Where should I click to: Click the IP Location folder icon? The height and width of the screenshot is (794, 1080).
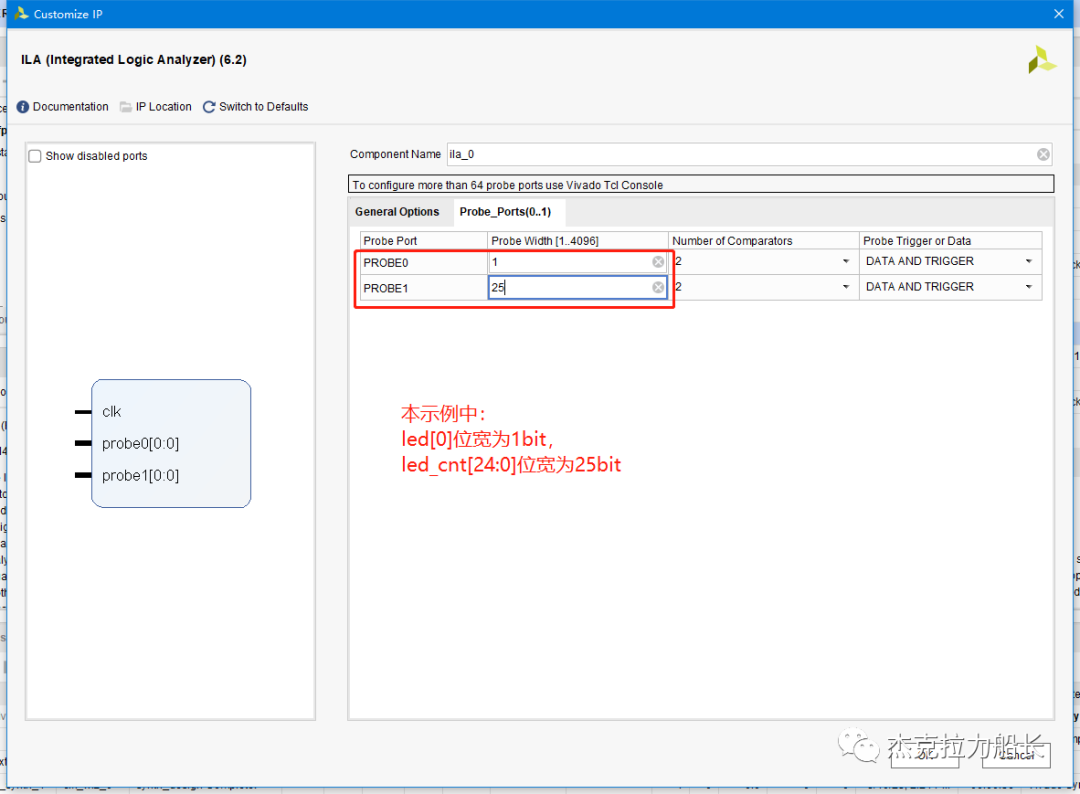click(125, 107)
